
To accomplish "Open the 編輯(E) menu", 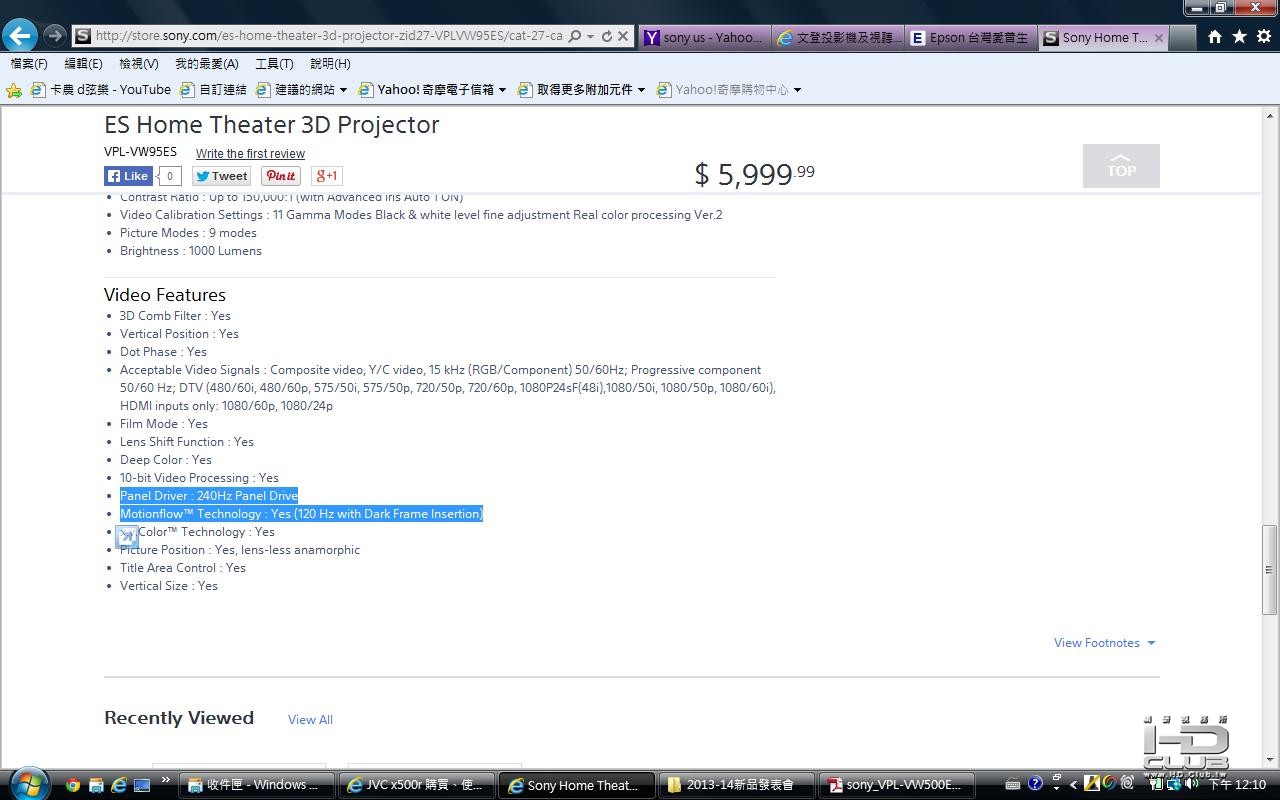I will [83, 63].
